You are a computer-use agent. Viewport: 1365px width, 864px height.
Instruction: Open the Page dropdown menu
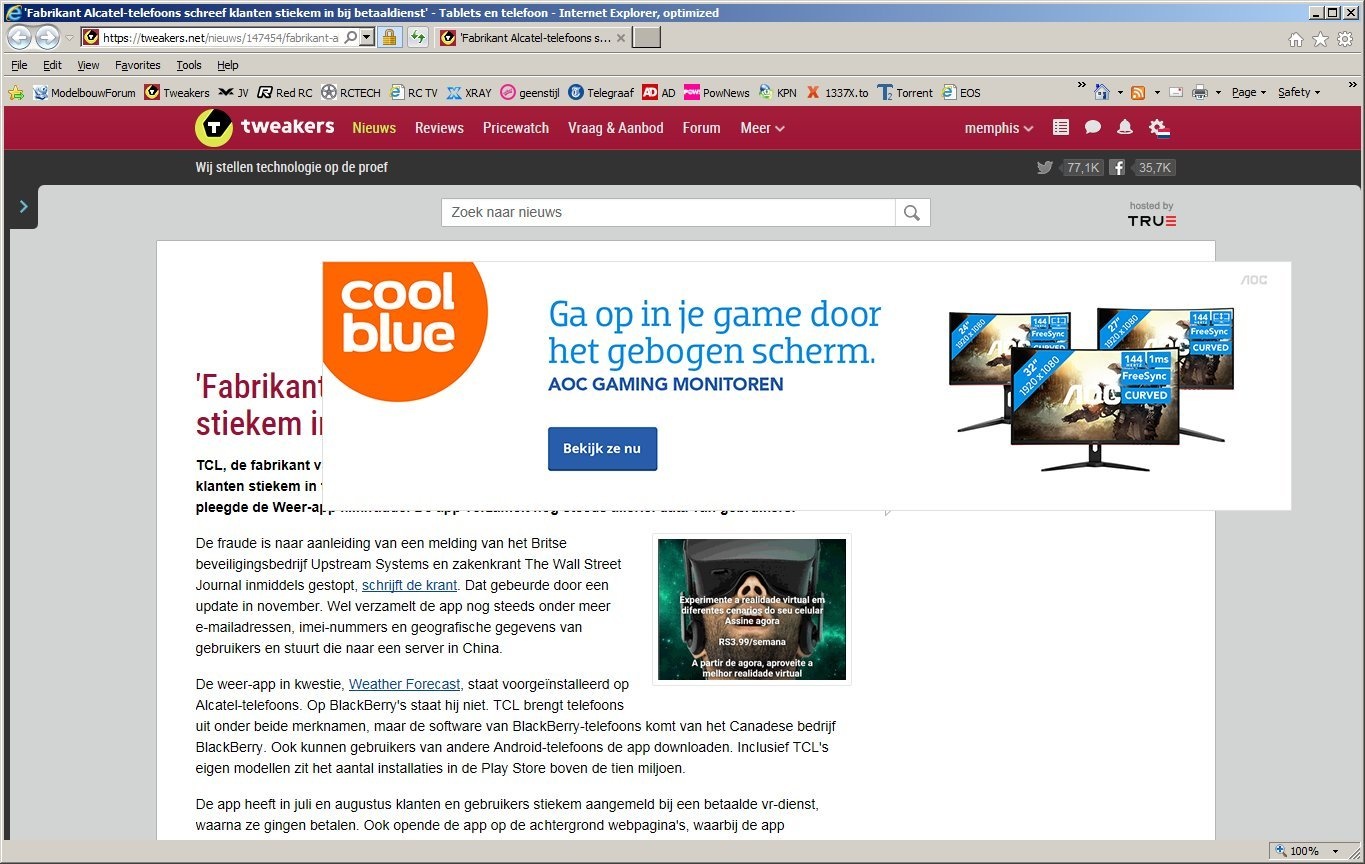click(1249, 92)
